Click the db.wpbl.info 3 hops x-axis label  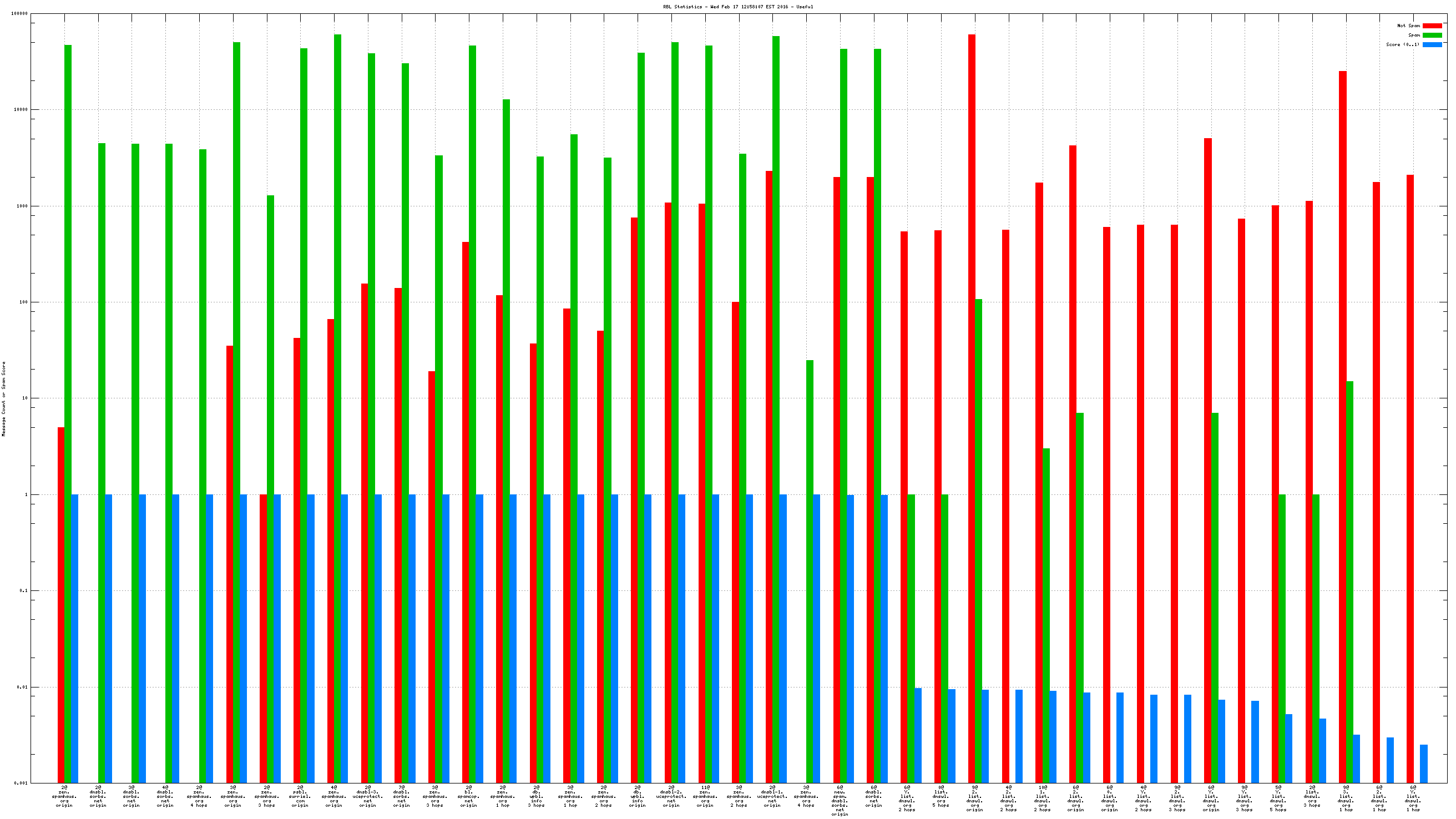[537, 796]
